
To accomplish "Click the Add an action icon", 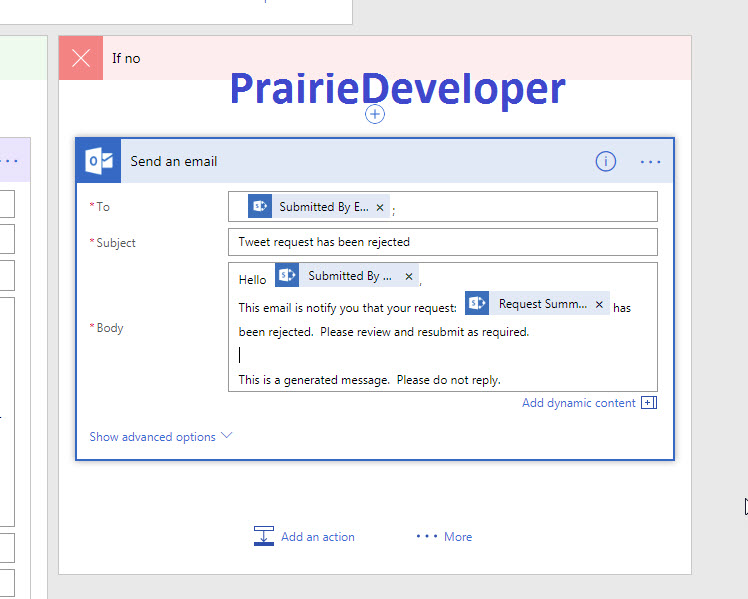I will (x=264, y=536).
